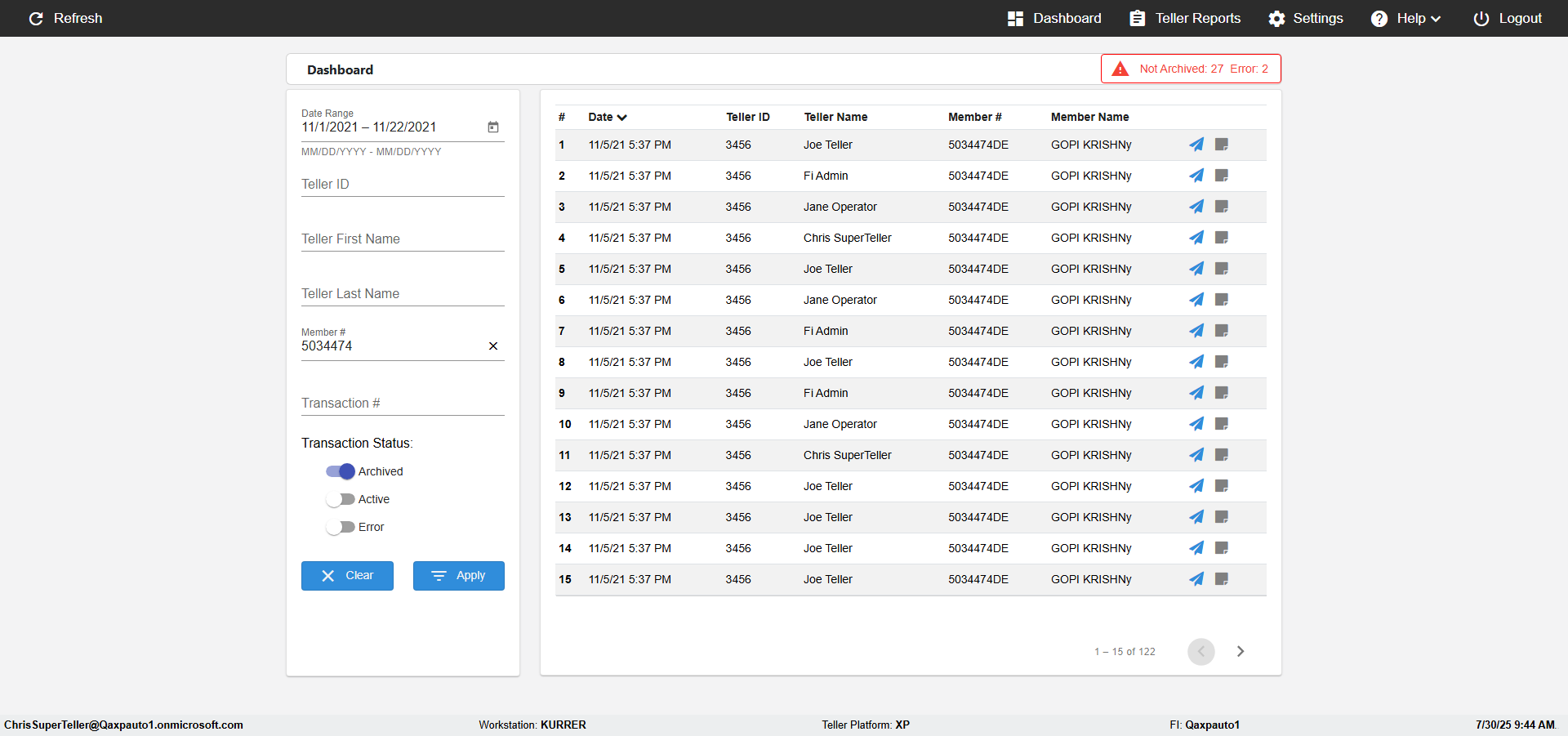Click the send icon in row 6
1568x736 pixels.
[1196, 300]
